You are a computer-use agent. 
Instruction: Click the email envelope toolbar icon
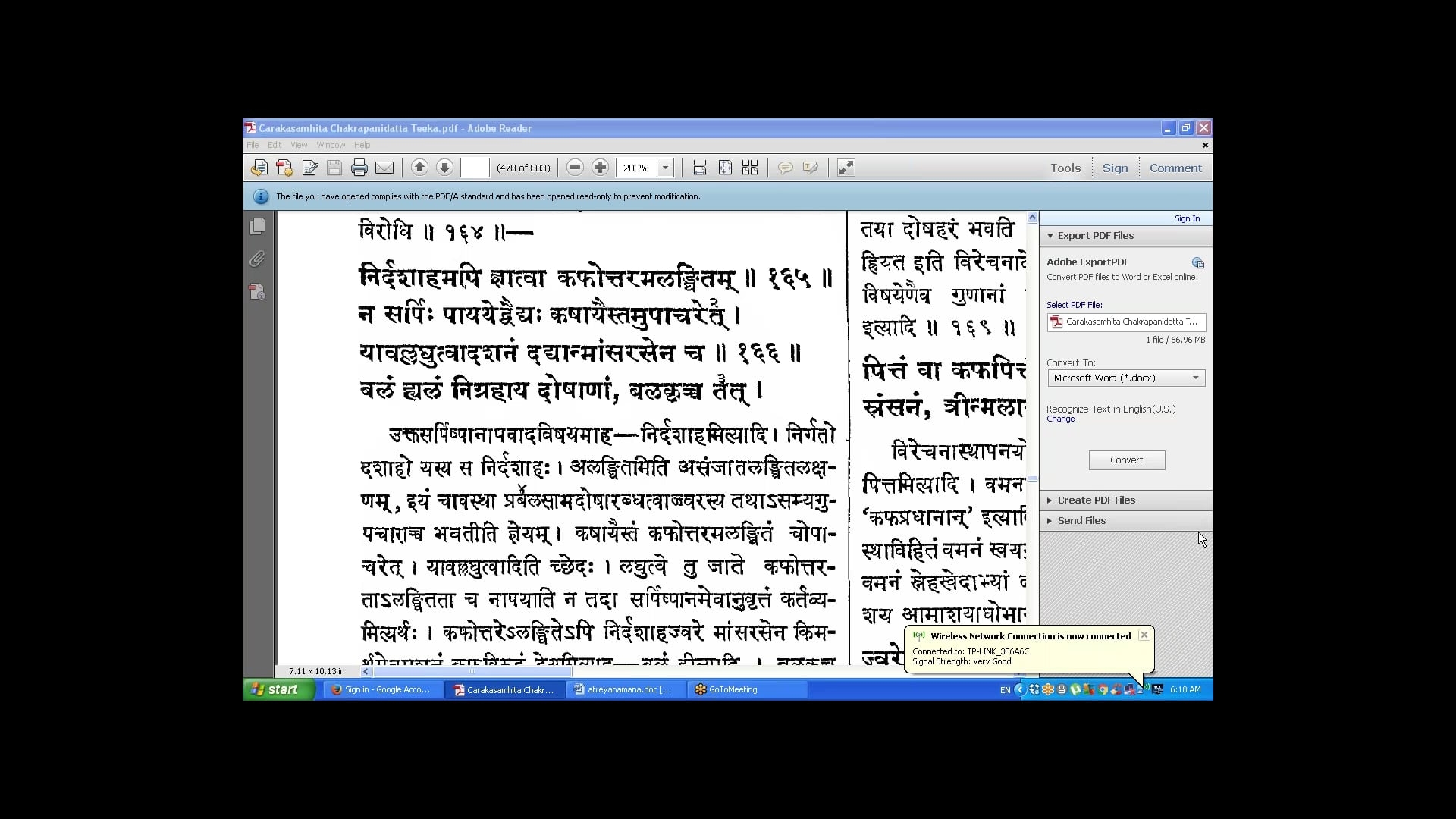click(x=384, y=168)
